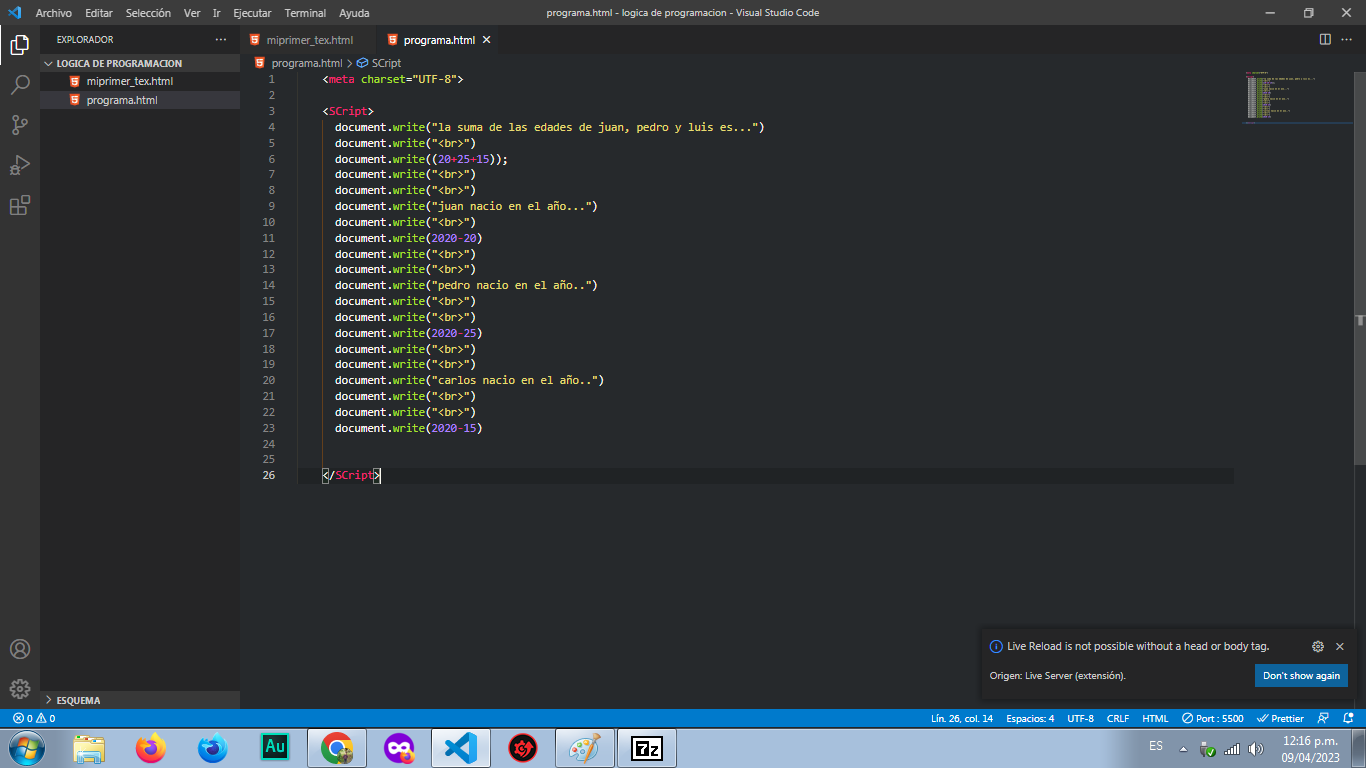This screenshot has height=768, width=1366.
Task: Select programa.html in the explorer tree
Action: [140, 100]
